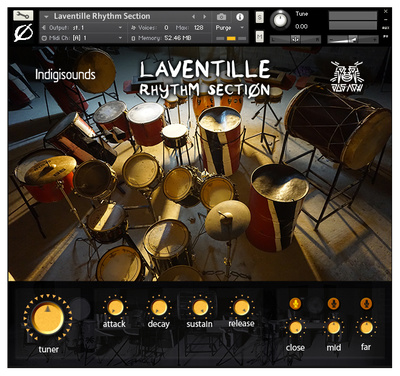This screenshot has width=400, height=376.
Task: Collapse the instrument with the arrow beside Laventille Rhythm Section
Action: pyautogui.click(x=46, y=16)
